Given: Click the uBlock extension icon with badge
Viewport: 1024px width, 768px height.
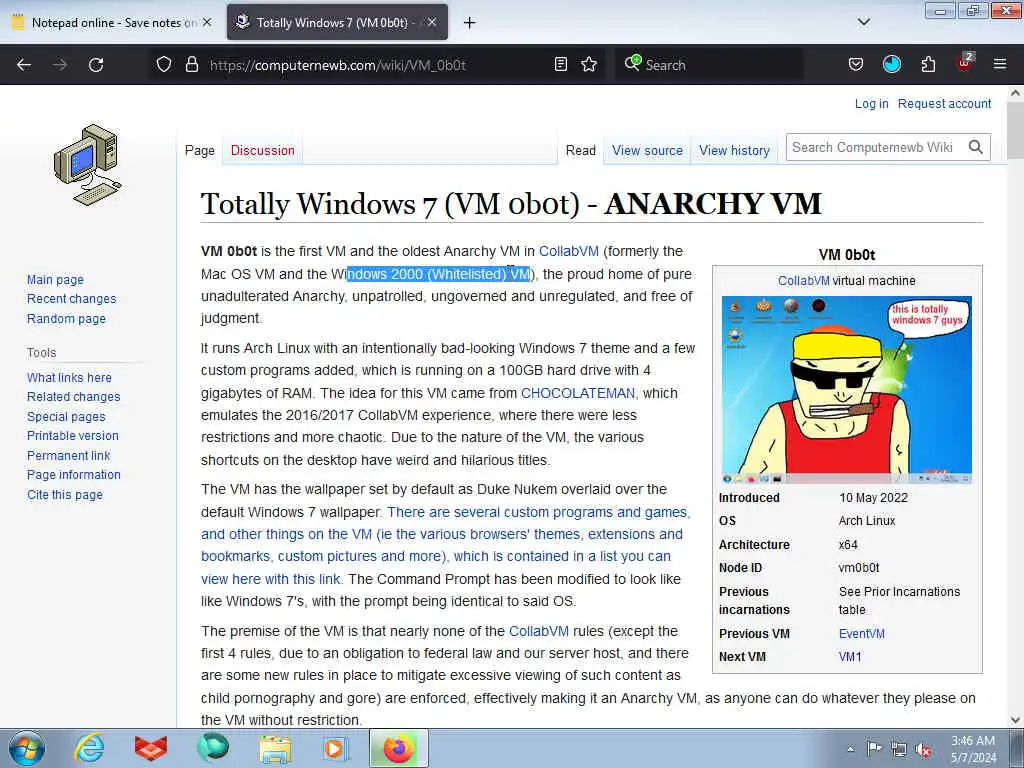Looking at the screenshot, I should [965, 63].
